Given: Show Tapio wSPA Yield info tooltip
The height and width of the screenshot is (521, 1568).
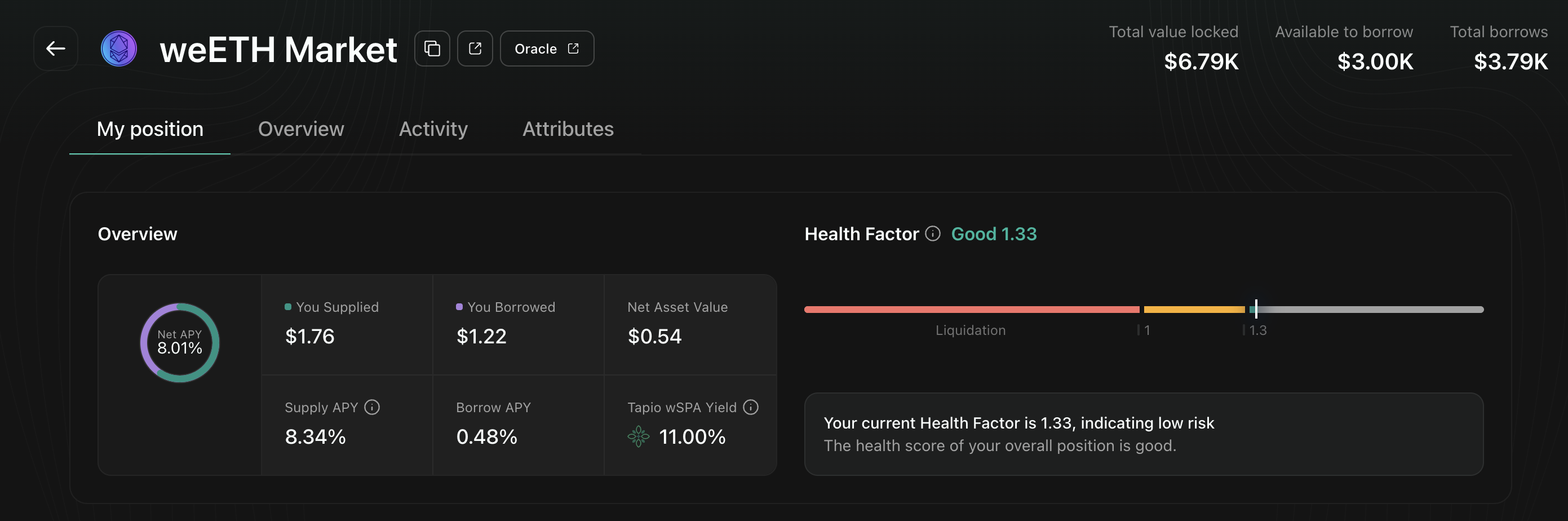Looking at the screenshot, I should point(751,407).
